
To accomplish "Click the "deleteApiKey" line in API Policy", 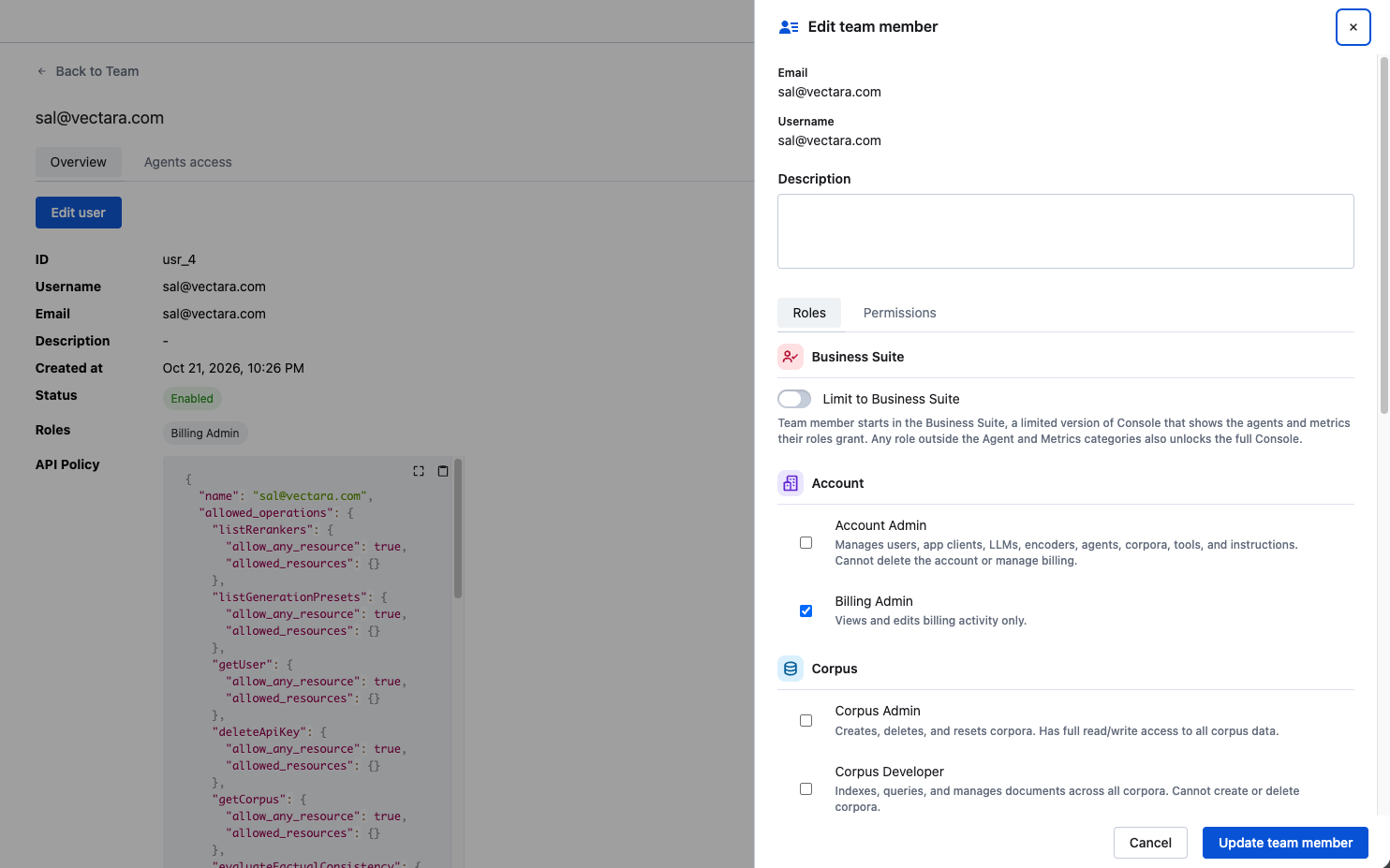I will click(x=269, y=732).
